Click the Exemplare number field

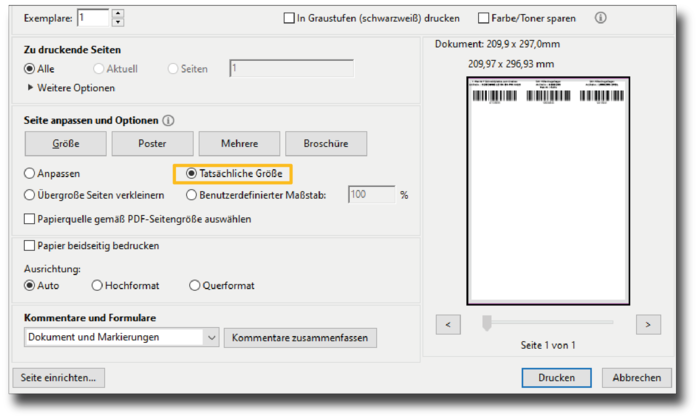pyautogui.click(x=93, y=18)
